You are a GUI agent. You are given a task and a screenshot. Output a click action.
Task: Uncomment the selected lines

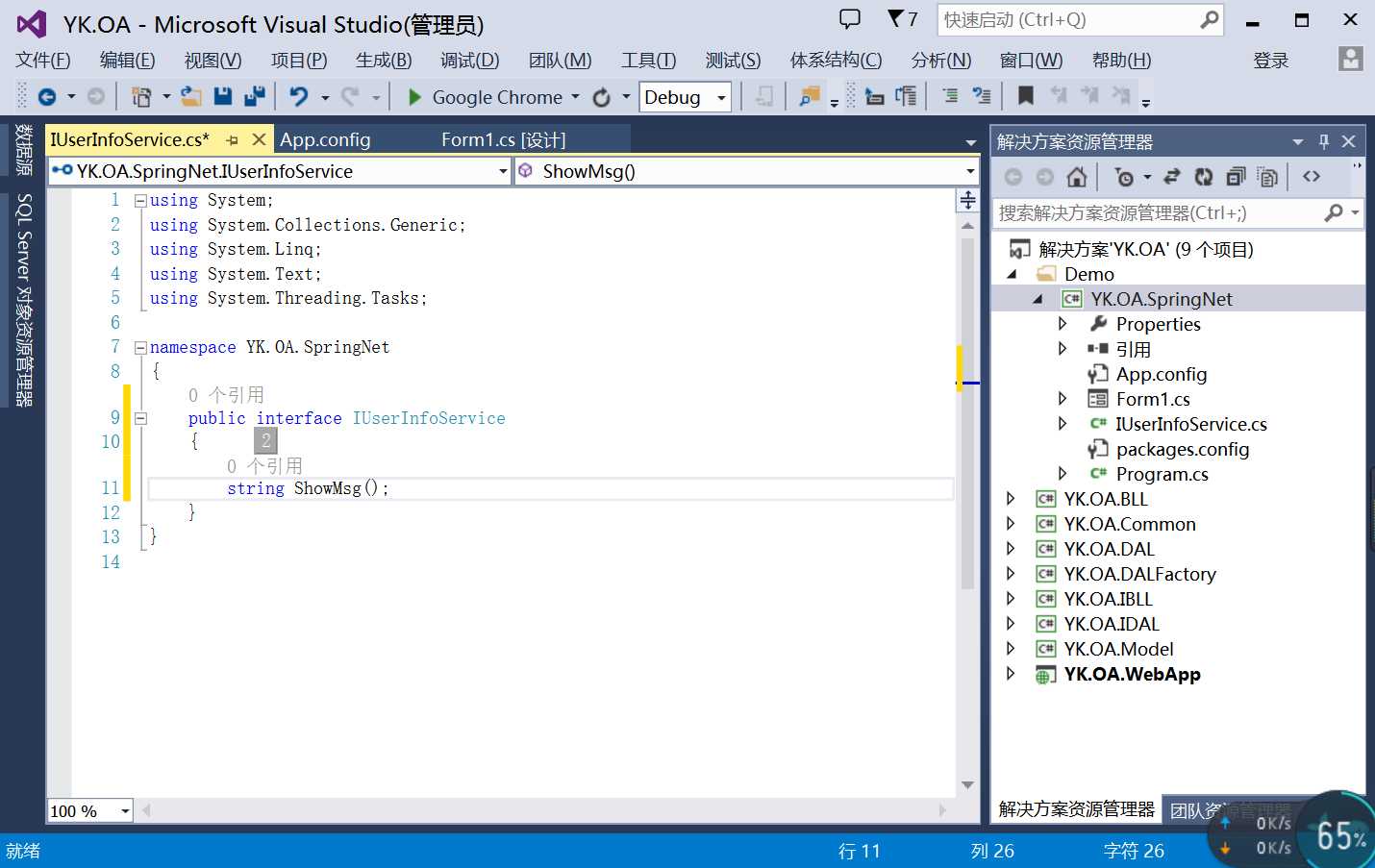click(x=982, y=96)
